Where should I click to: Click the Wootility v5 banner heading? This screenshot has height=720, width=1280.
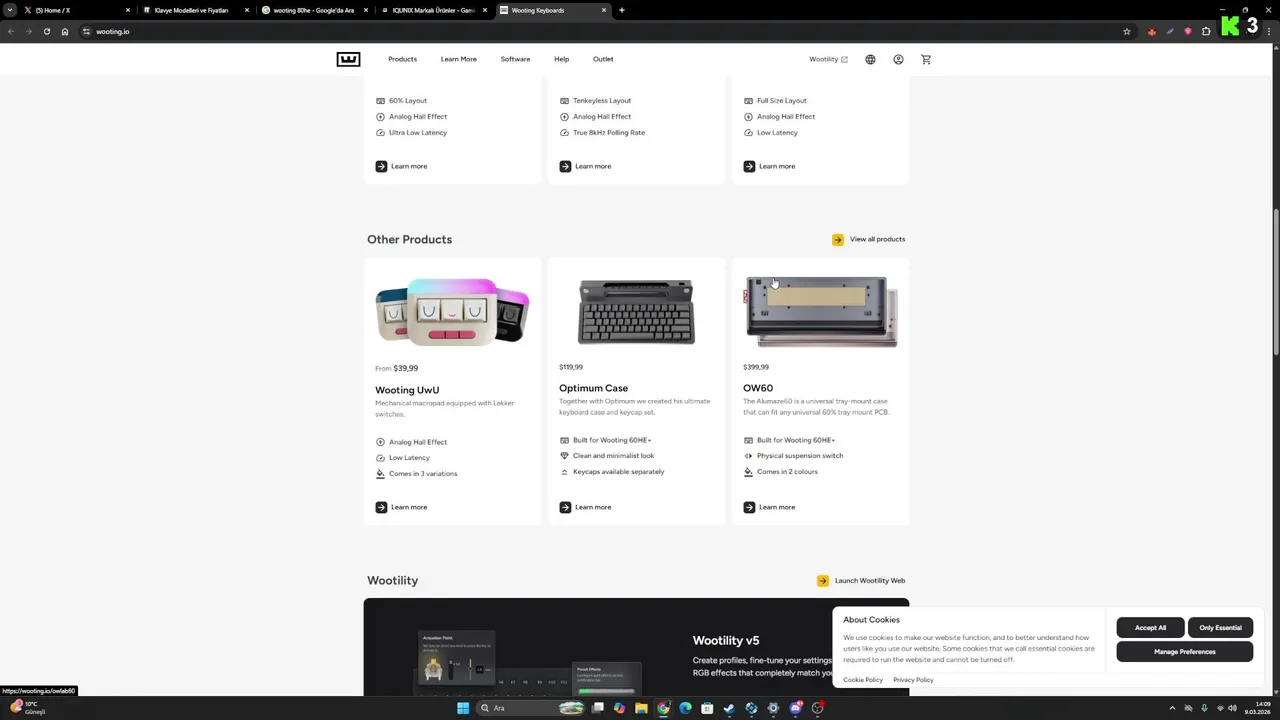point(726,640)
